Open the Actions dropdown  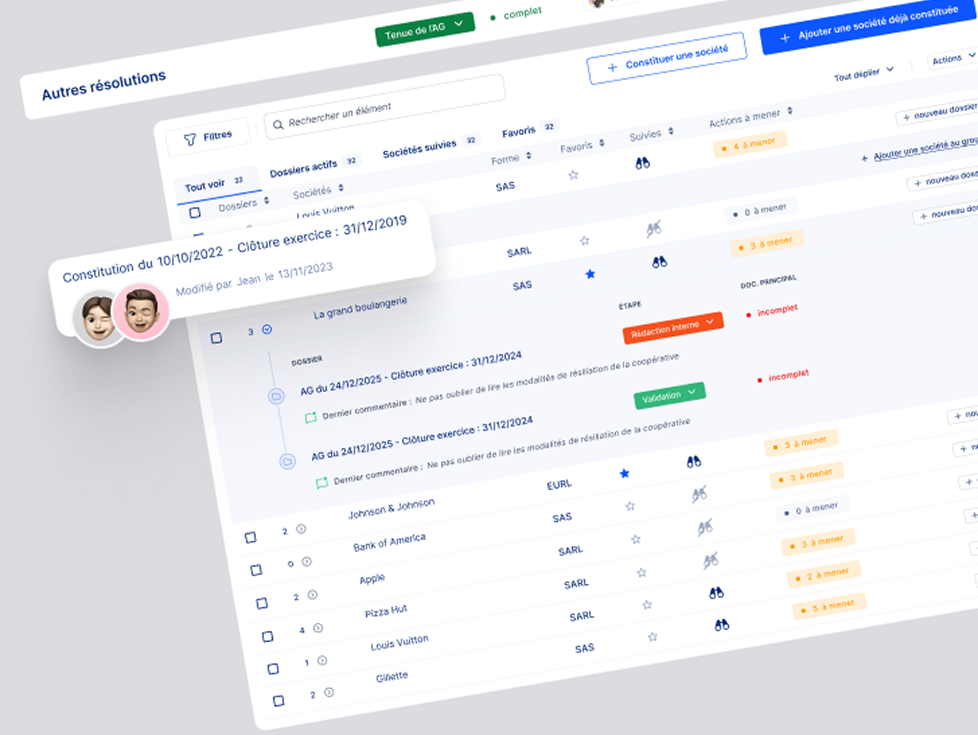(953, 58)
